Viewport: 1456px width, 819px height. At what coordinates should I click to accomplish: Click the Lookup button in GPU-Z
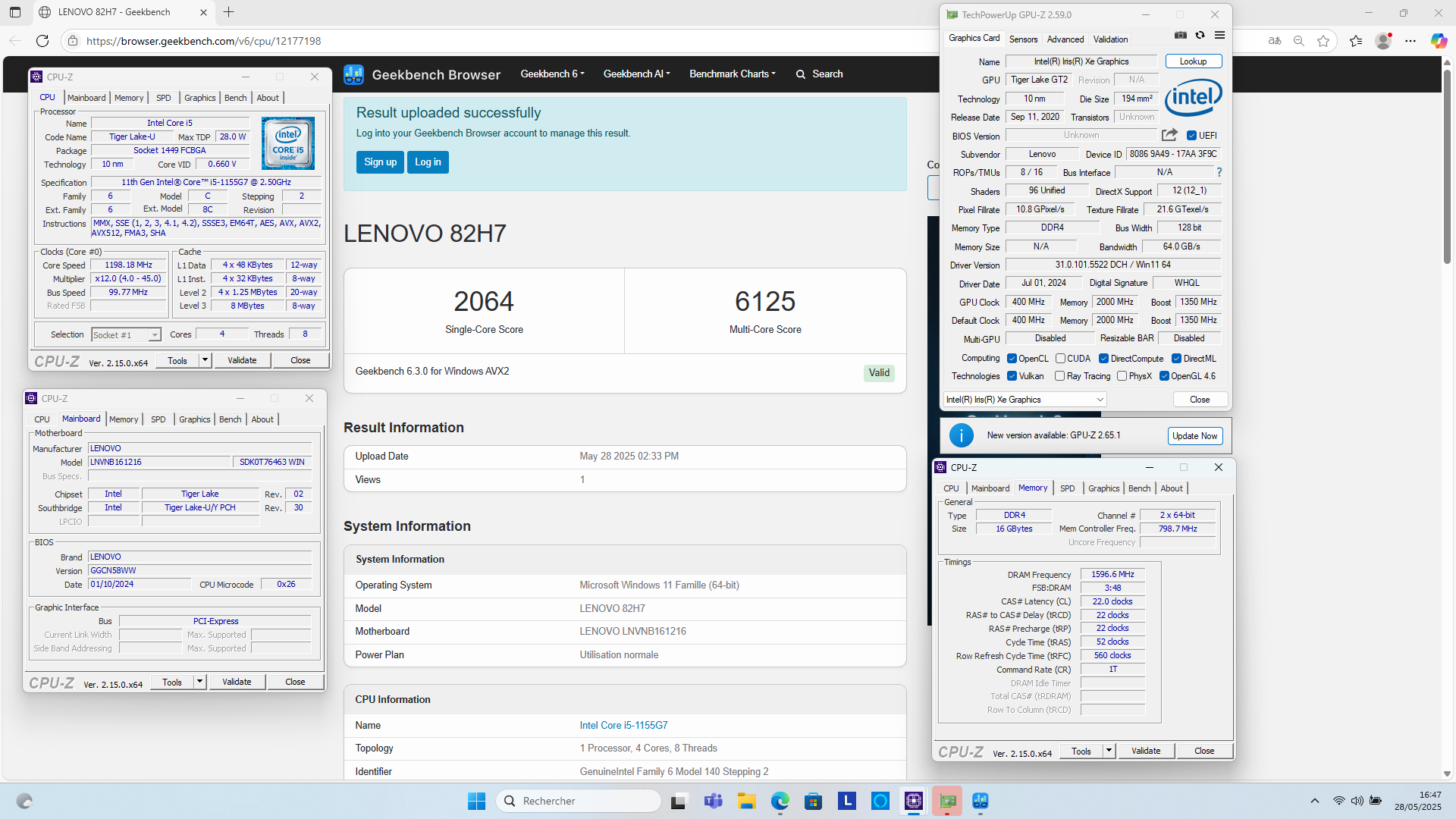pyautogui.click(x=1193, y=61)
